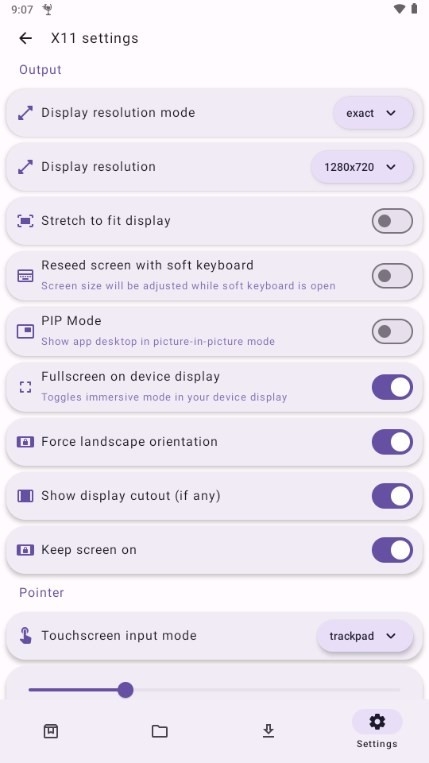The width and height of the screenshot is (429, 763).
Task: Click the Fullscreen on device display icon
Action: [x=25, y=387]
